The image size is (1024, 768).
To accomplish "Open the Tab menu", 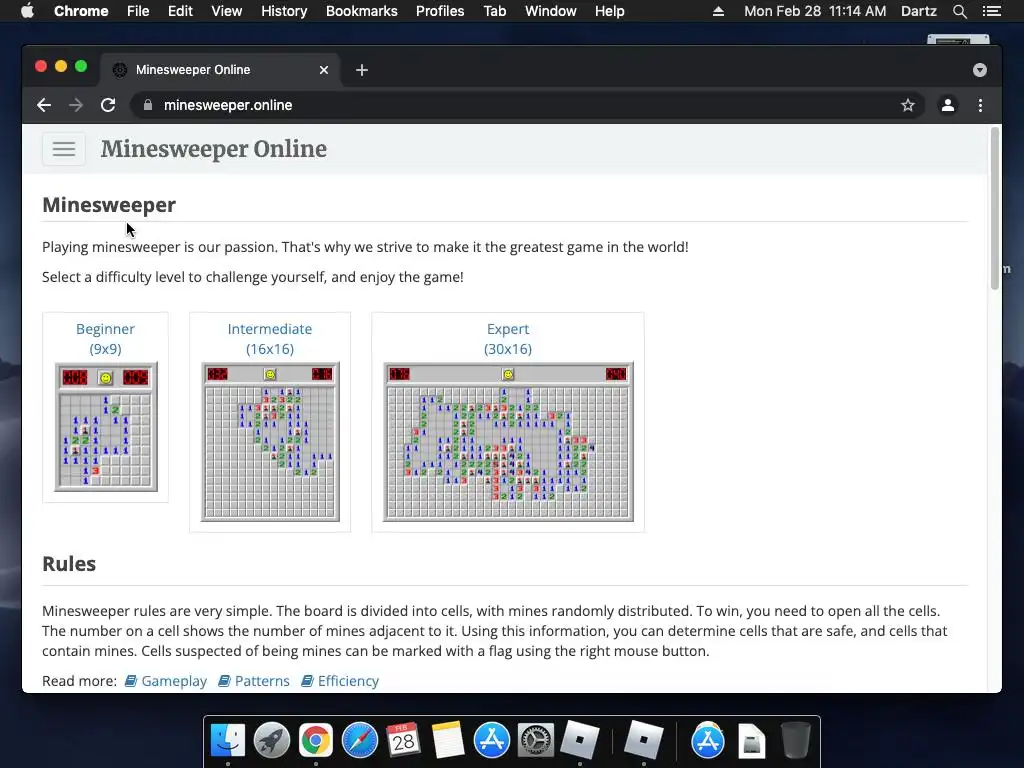I will point(495,11).
